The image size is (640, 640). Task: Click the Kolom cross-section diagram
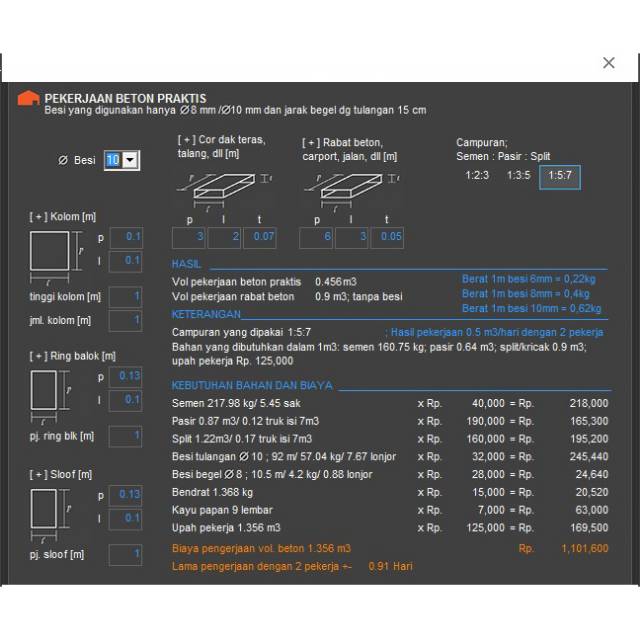pyautogui.click(x=56, y=257)
